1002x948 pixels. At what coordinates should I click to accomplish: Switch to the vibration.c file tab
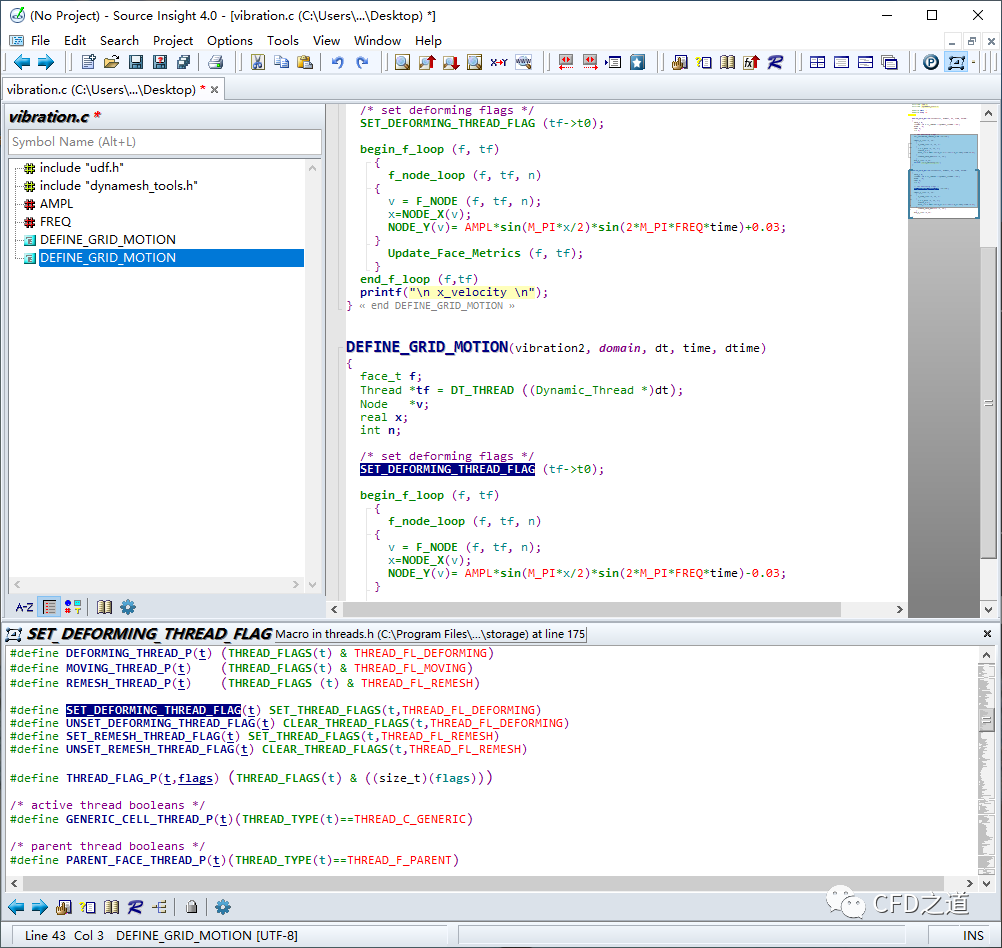click(x=100, y=89)
